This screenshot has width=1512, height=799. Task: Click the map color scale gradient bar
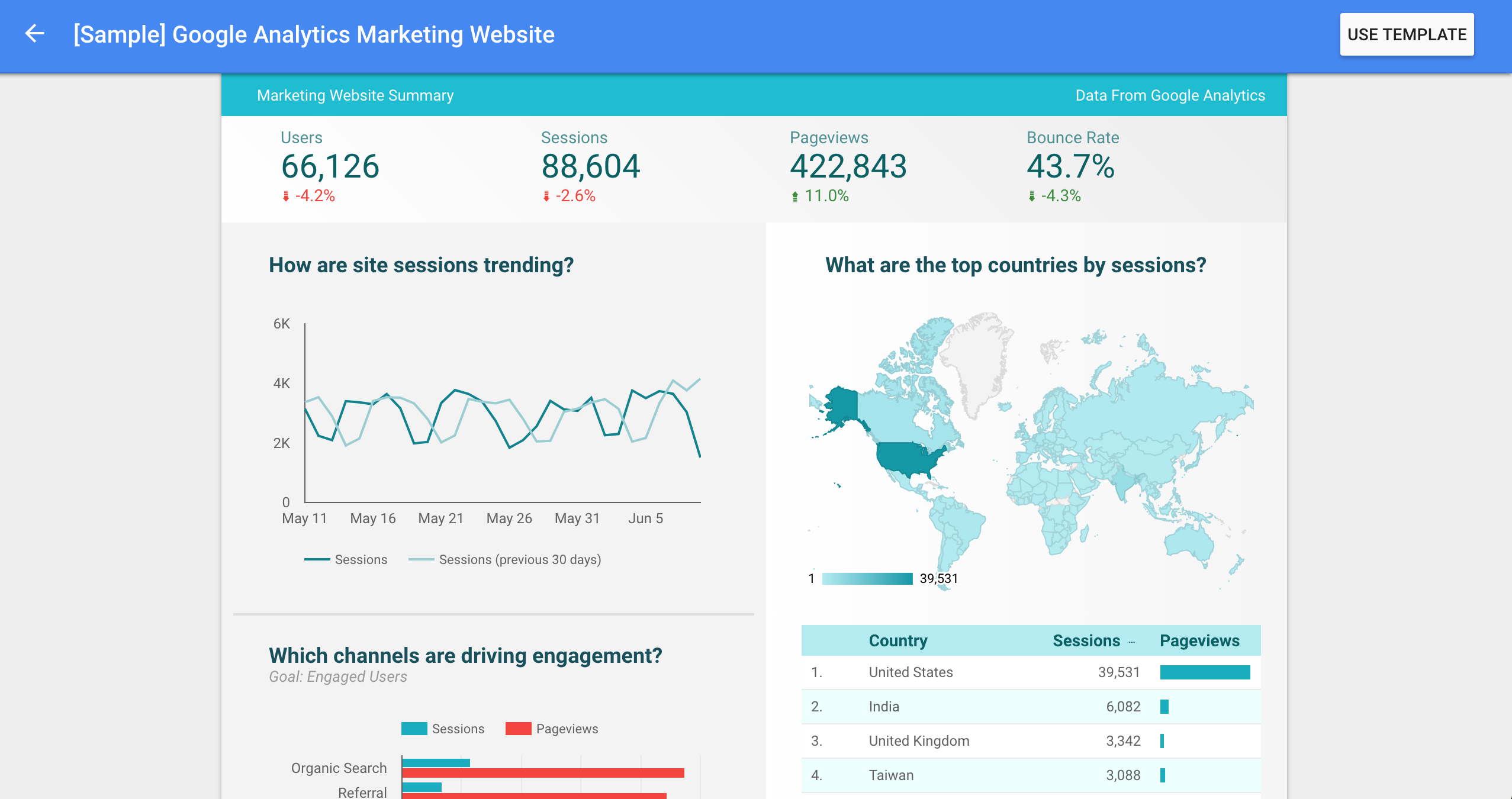(x=867, y=579)
